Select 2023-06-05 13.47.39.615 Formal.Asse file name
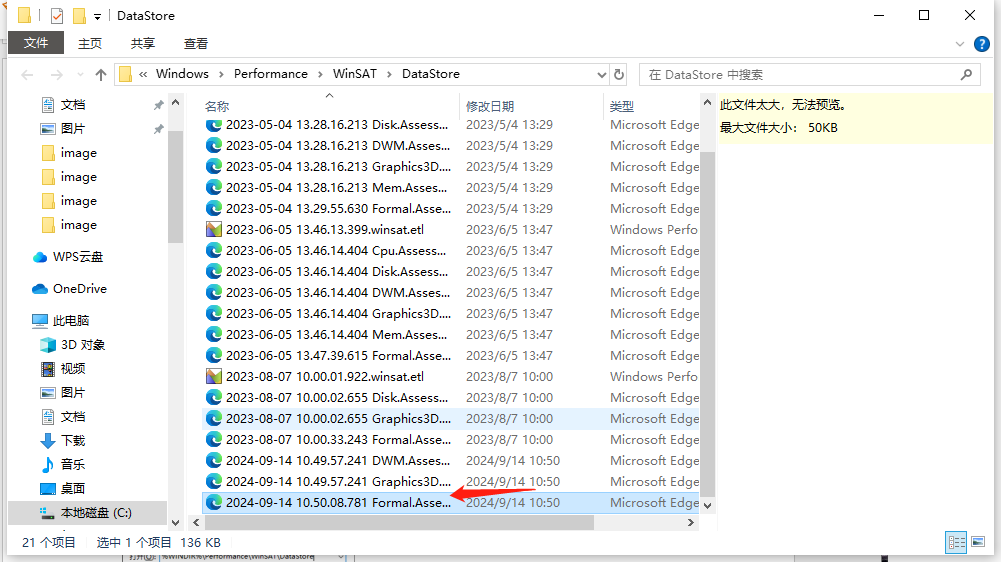This screenshot has height=562, width=1001. (338, 356)
